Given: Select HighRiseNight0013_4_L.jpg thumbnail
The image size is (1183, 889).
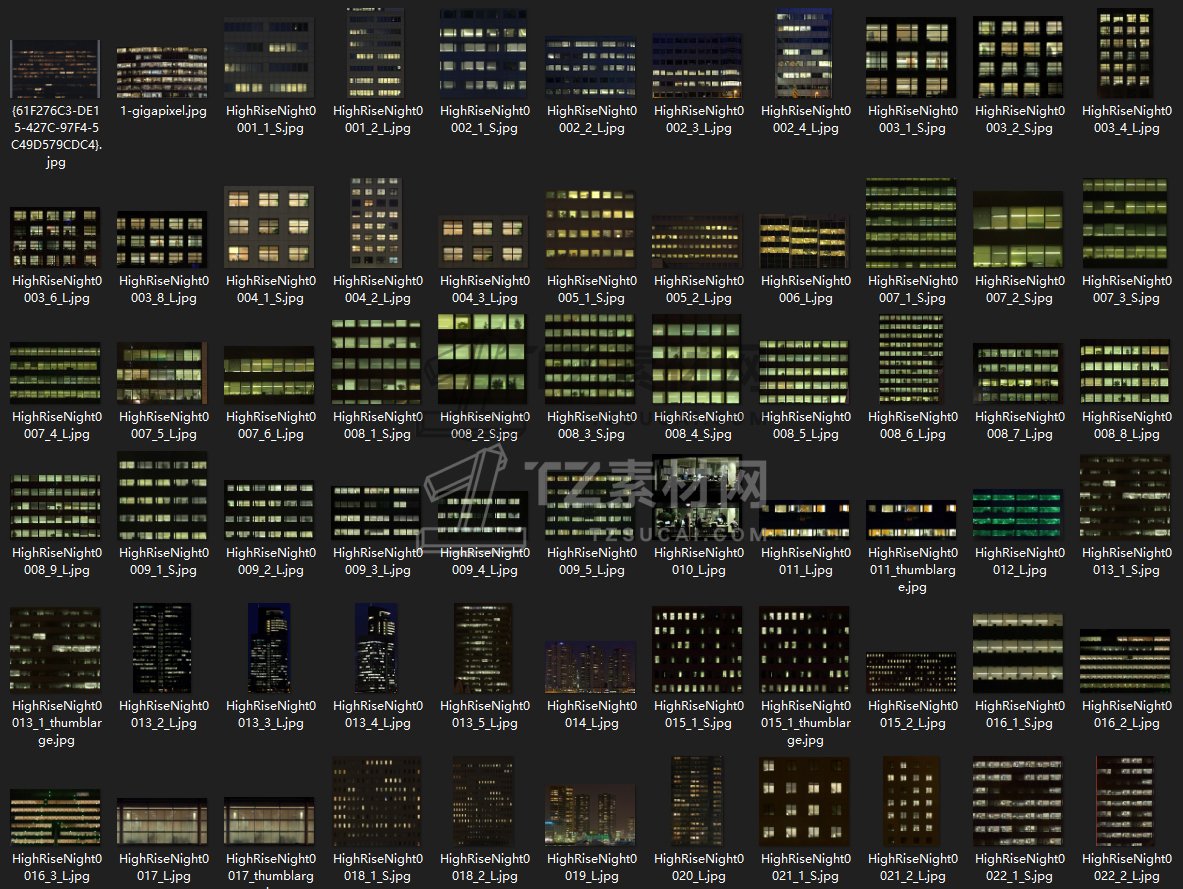Looking at the screenshot, I should point(376,648).
